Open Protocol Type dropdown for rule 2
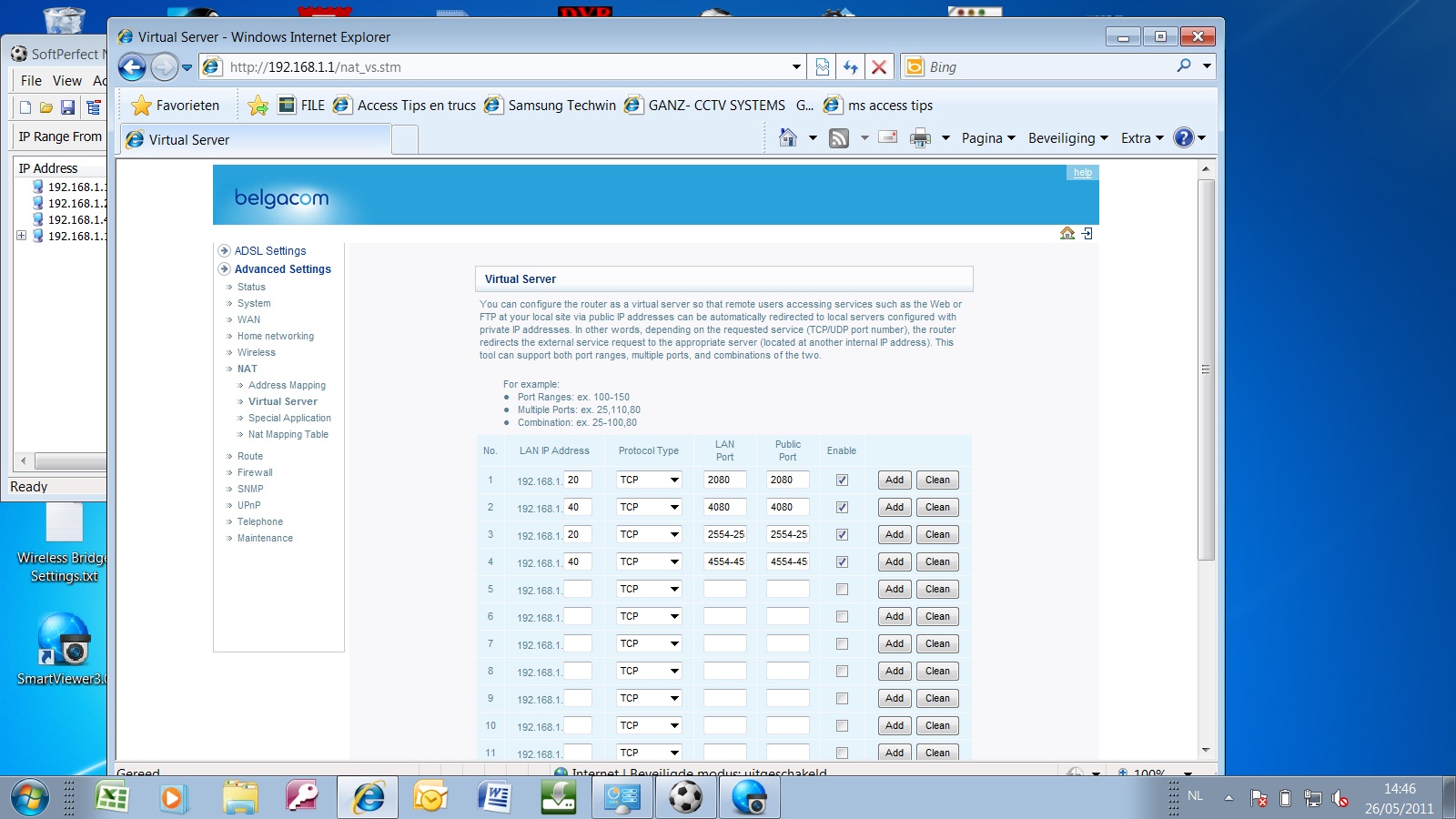 coord(650,507)
